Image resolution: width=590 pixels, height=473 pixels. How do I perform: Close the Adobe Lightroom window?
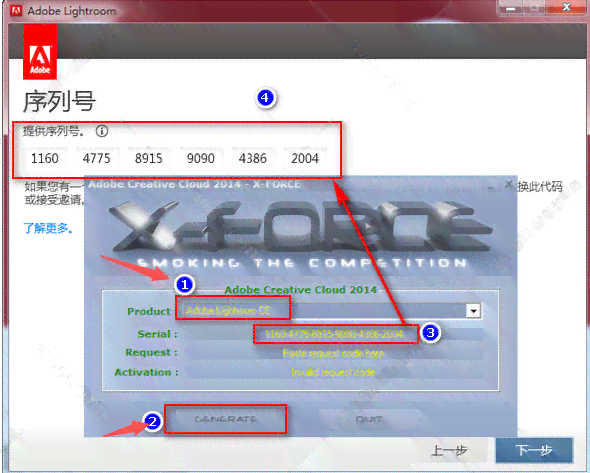point(567,7)
